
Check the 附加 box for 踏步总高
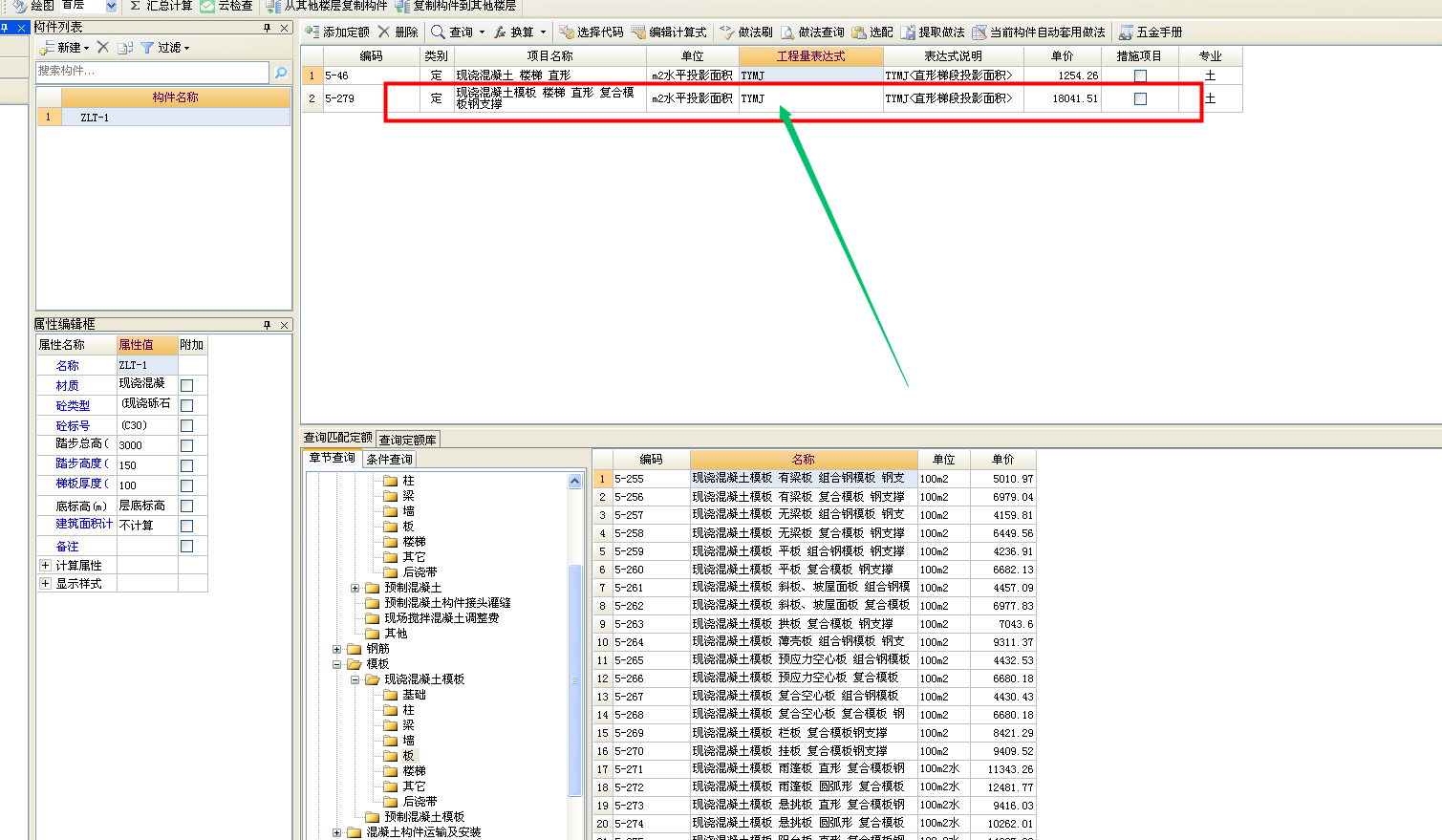click(x=187, y=445)
